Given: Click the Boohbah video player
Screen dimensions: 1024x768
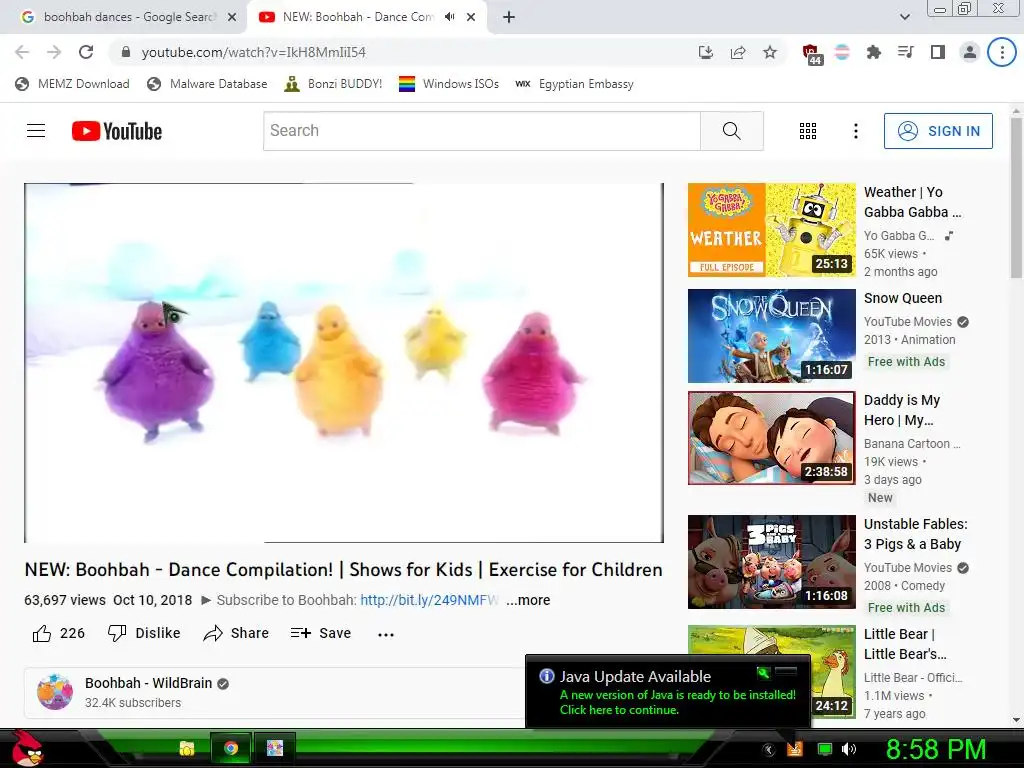Looking at the screenshot, I should (344, 362).
